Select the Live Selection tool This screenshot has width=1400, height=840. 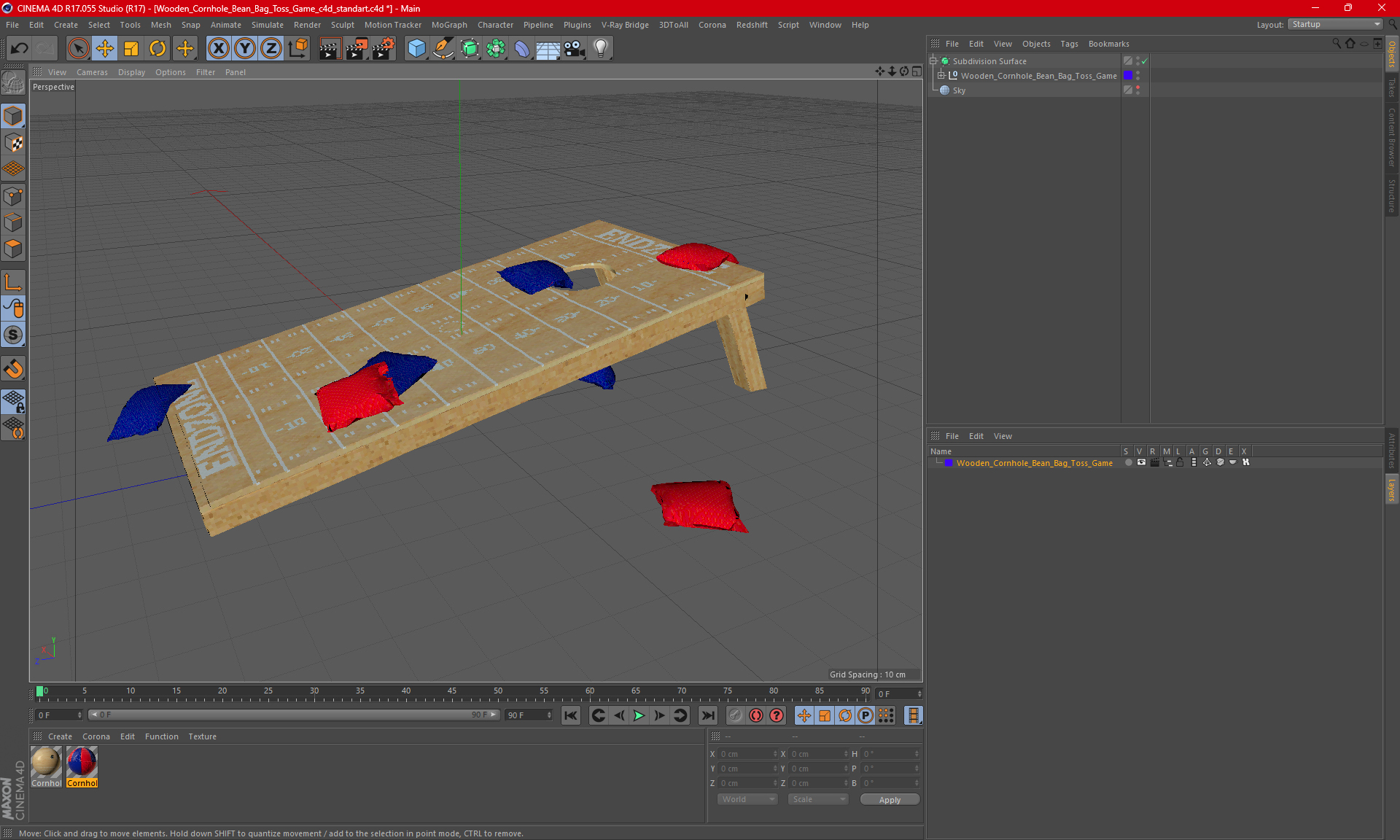tap(78, 49)
